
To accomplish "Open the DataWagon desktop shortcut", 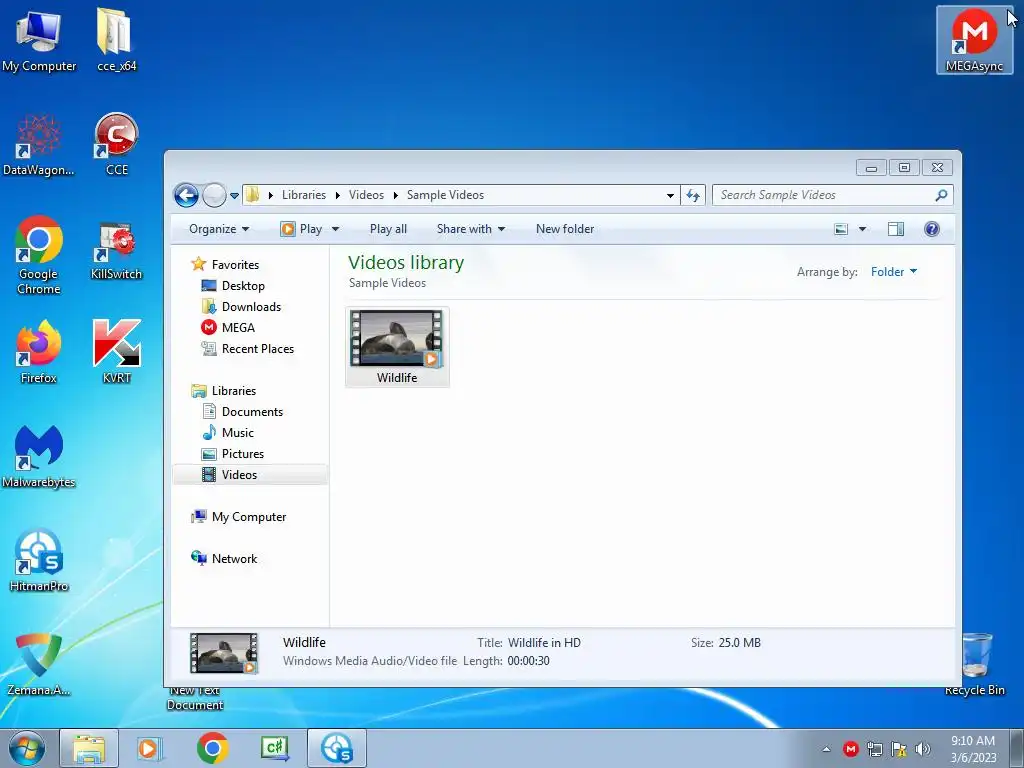I will (x=39, y=145).
